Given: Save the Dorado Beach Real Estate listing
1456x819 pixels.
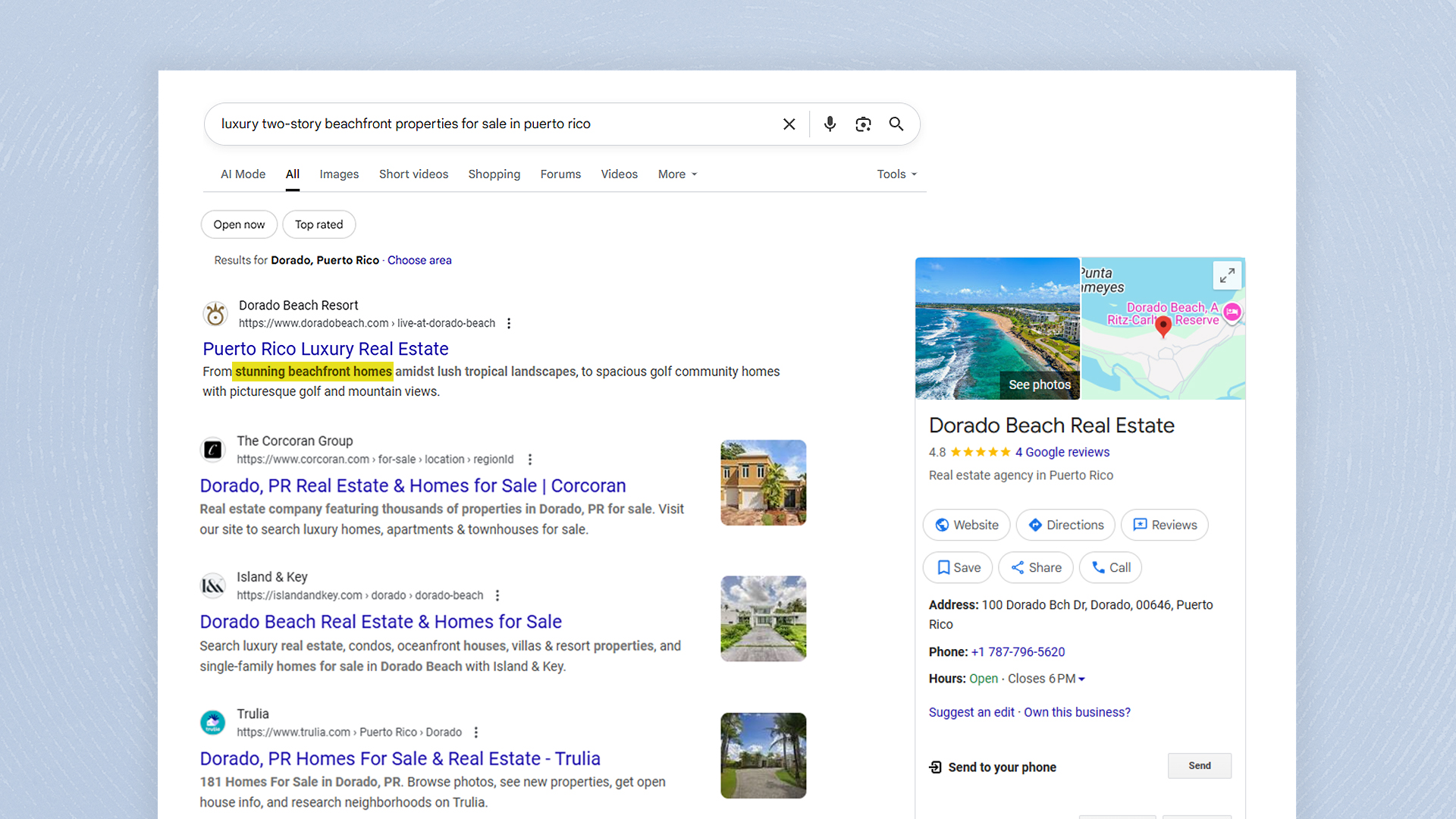Looking at the screenshot, I should [957, 567].
